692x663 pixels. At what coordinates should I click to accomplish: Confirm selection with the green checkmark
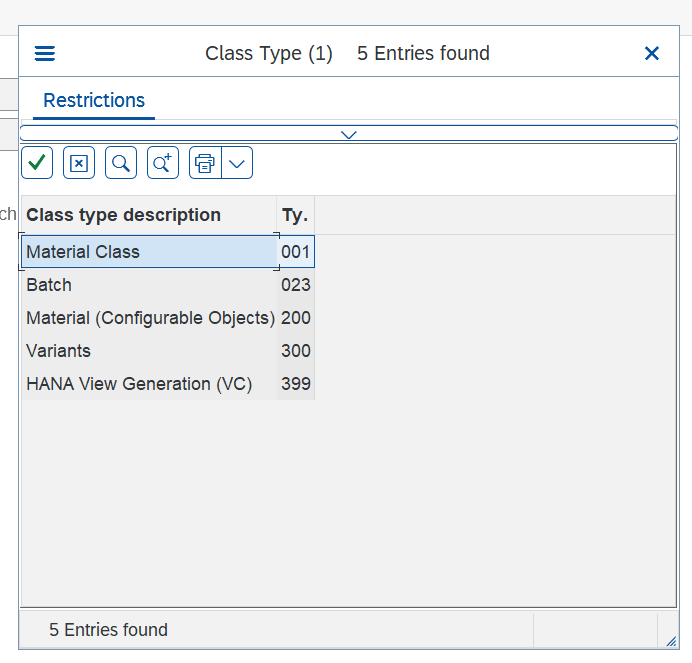(37, 162)
